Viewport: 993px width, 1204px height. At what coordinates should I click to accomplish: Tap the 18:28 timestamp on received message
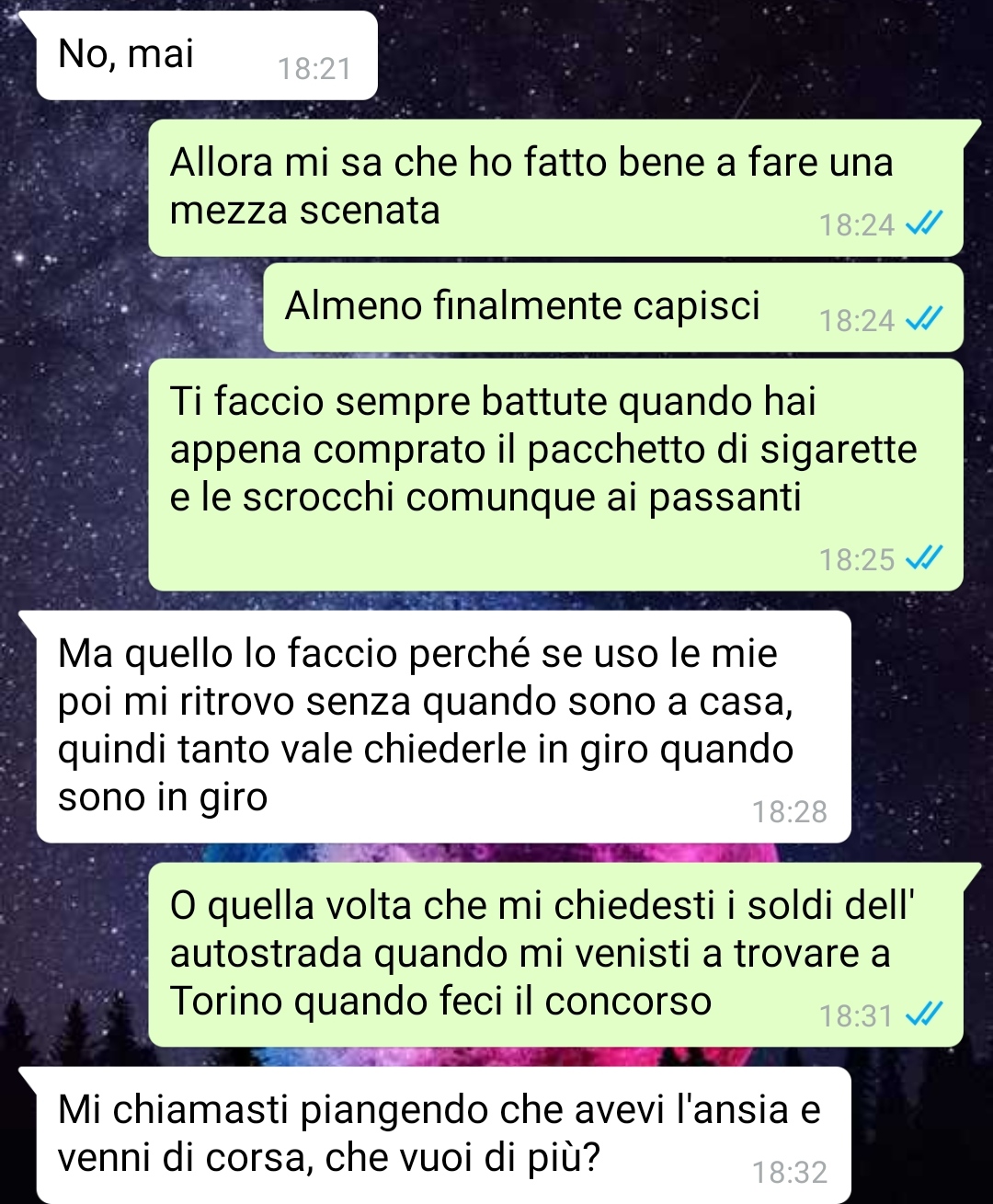click(790, 811)
